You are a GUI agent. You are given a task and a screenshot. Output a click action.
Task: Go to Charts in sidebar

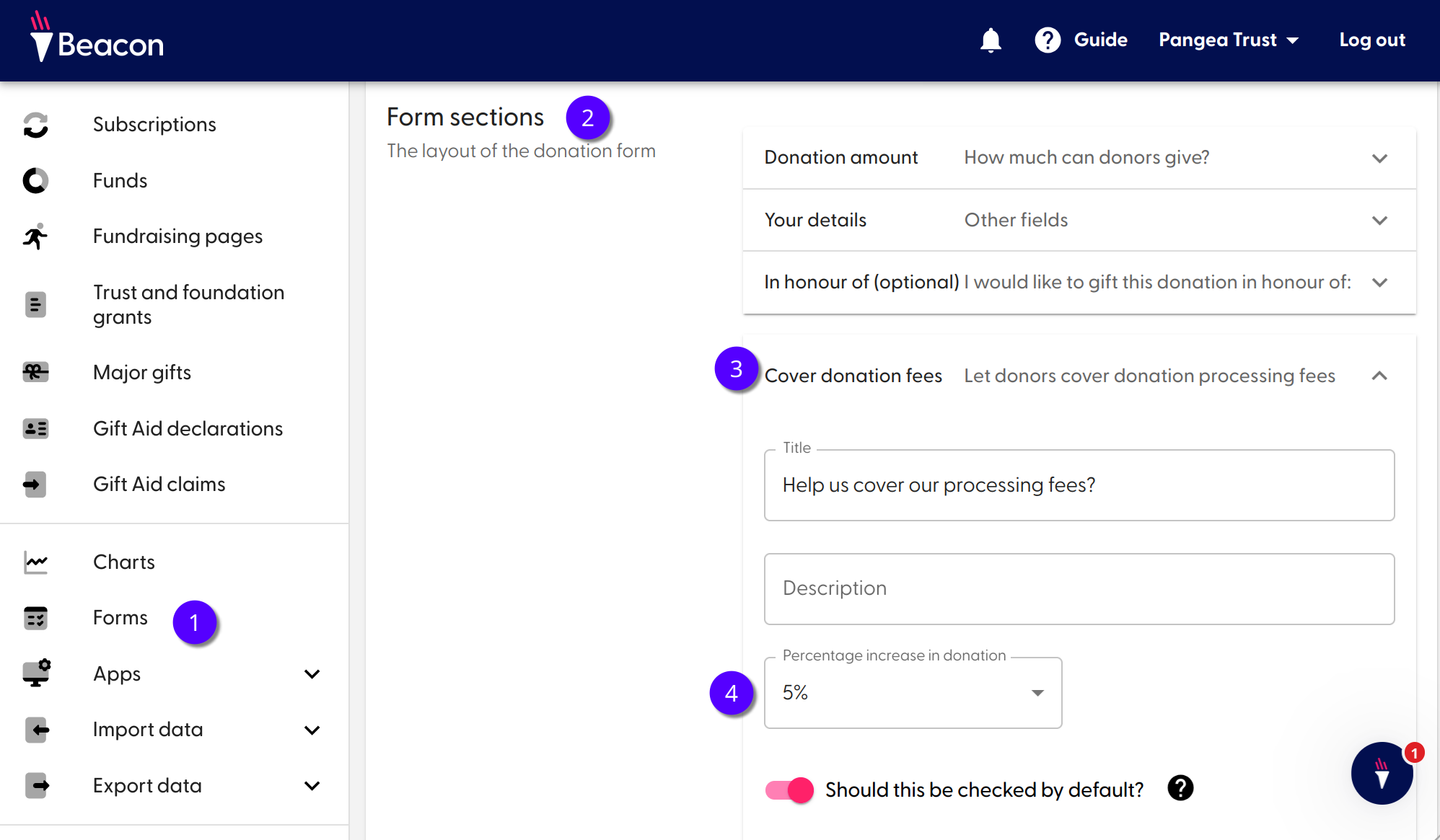click(123, 562)
